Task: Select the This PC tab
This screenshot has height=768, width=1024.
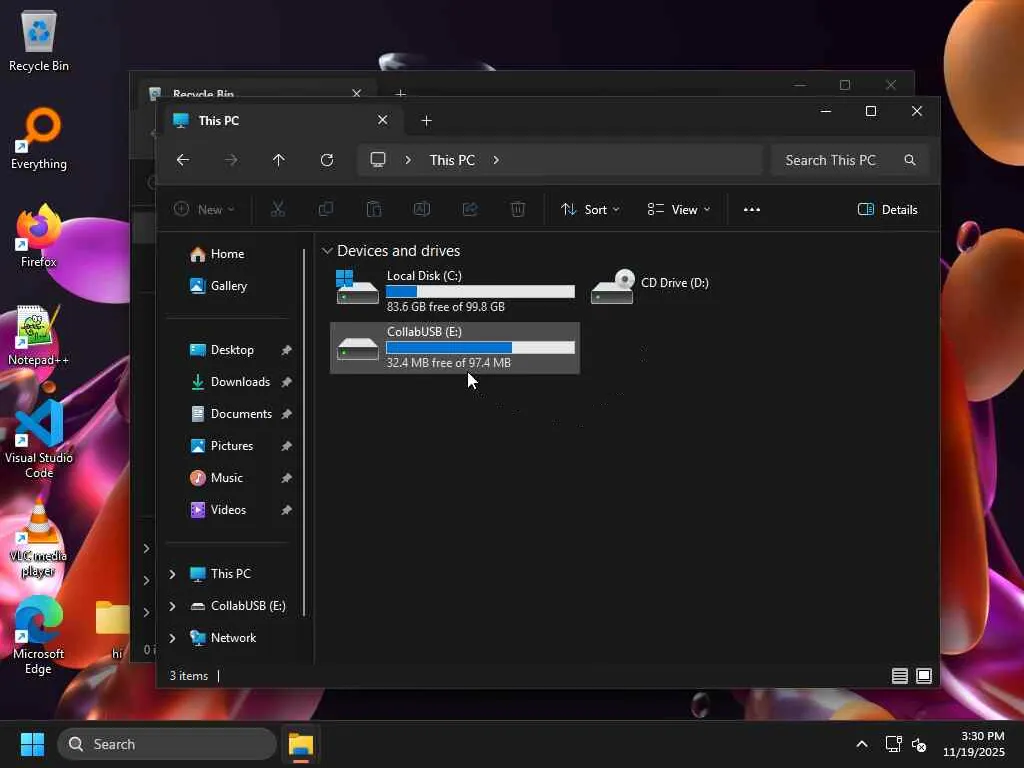Action: click(281, 121)
